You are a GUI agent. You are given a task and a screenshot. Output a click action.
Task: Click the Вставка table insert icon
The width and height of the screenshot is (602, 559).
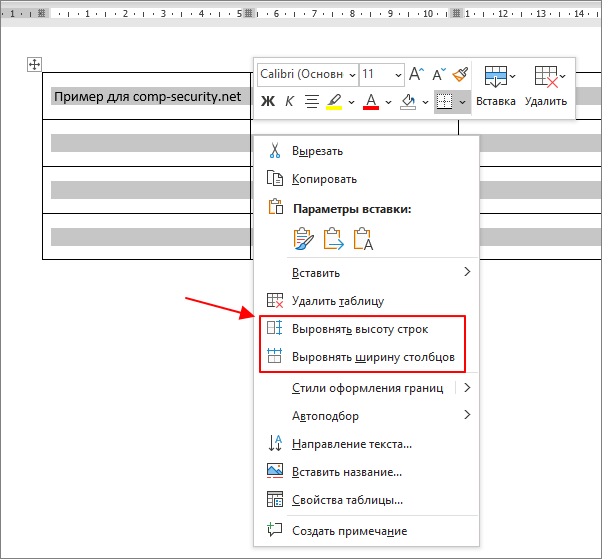point(496,76)
